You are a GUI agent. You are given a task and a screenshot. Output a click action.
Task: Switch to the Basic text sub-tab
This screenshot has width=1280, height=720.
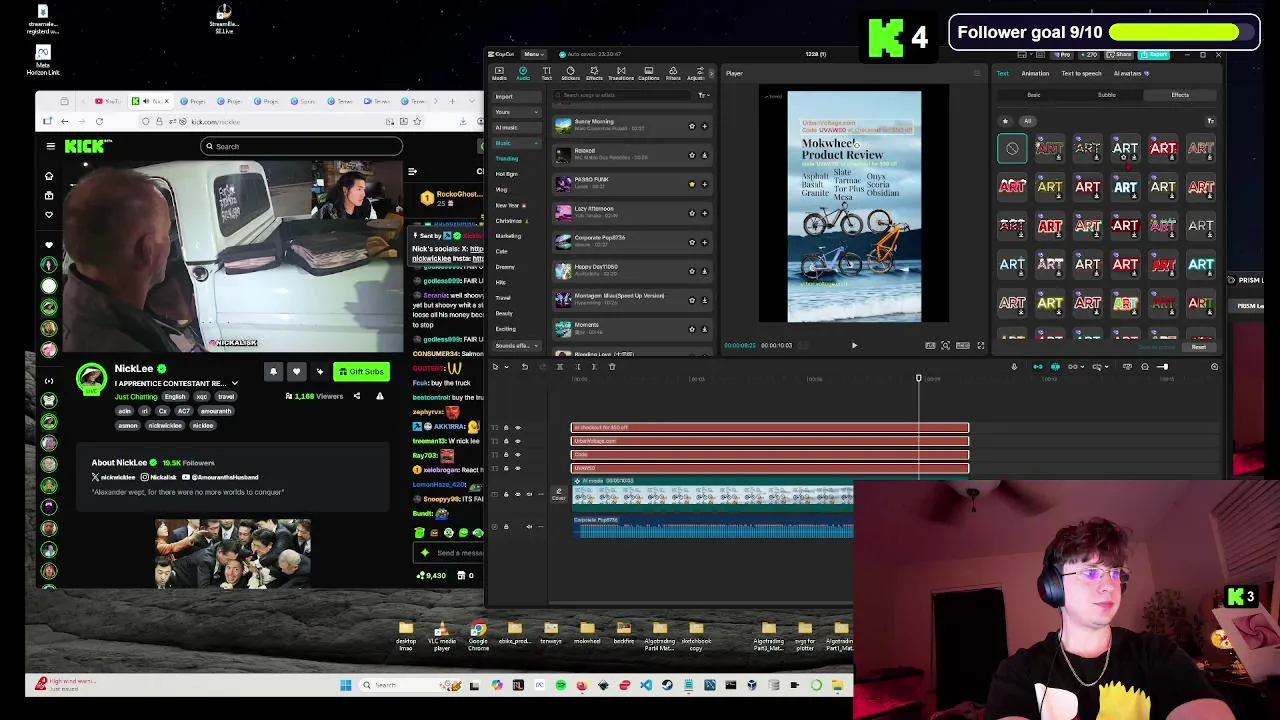coord(1034,95)
